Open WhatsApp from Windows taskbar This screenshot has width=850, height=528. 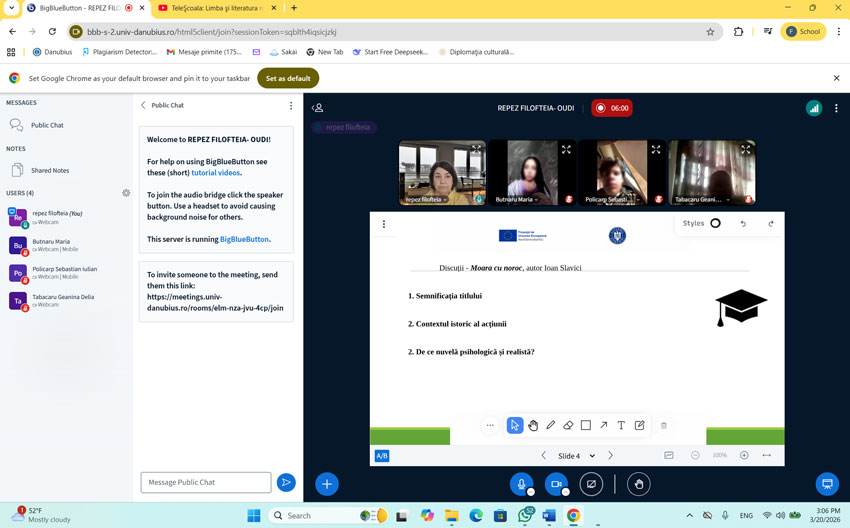[x=525, y=516]
